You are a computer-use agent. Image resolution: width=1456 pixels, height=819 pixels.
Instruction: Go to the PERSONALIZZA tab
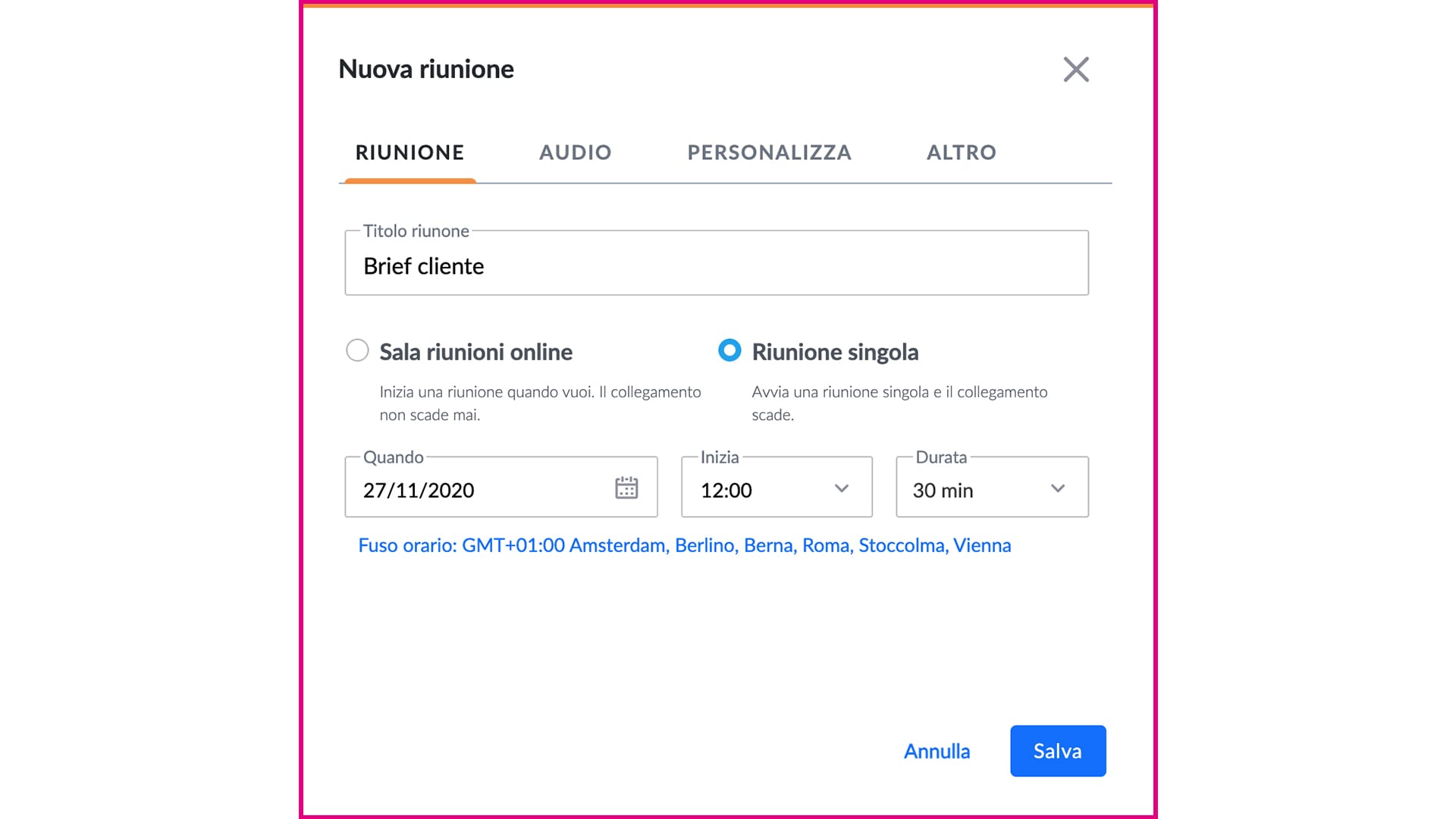(769, 152)
